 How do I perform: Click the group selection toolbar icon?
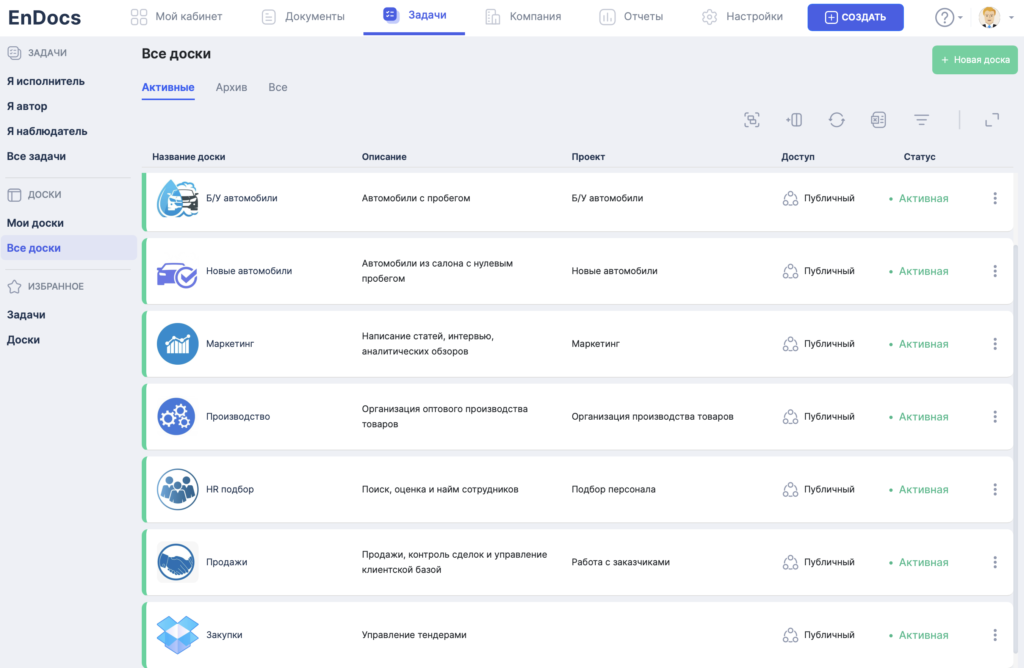tap(752, 120)
